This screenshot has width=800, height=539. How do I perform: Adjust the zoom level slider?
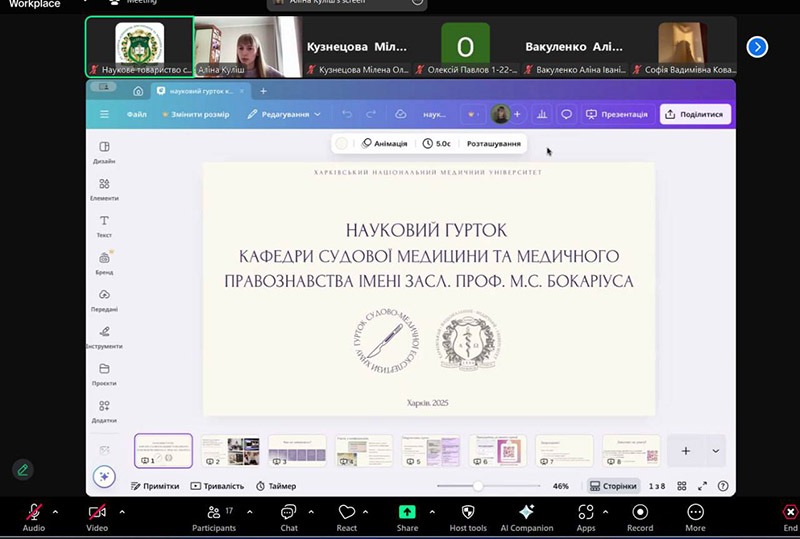click(478, 486)
